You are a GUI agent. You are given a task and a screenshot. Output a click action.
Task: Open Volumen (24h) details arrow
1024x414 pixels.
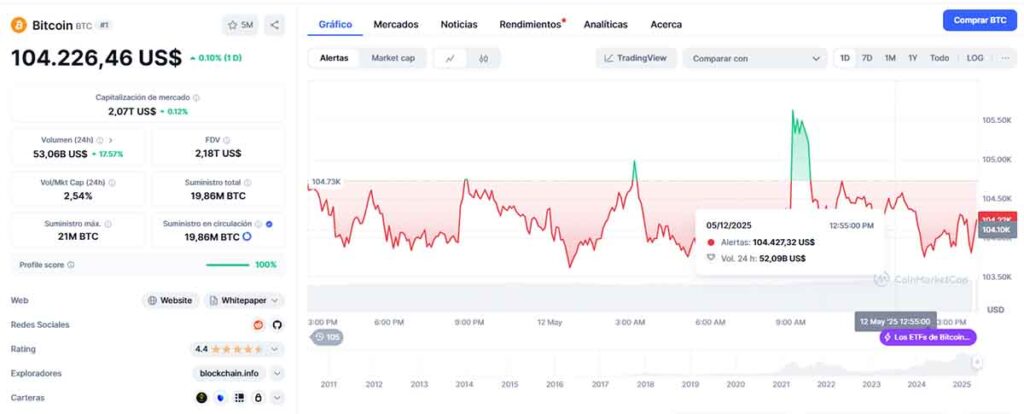tap(110, 140)
